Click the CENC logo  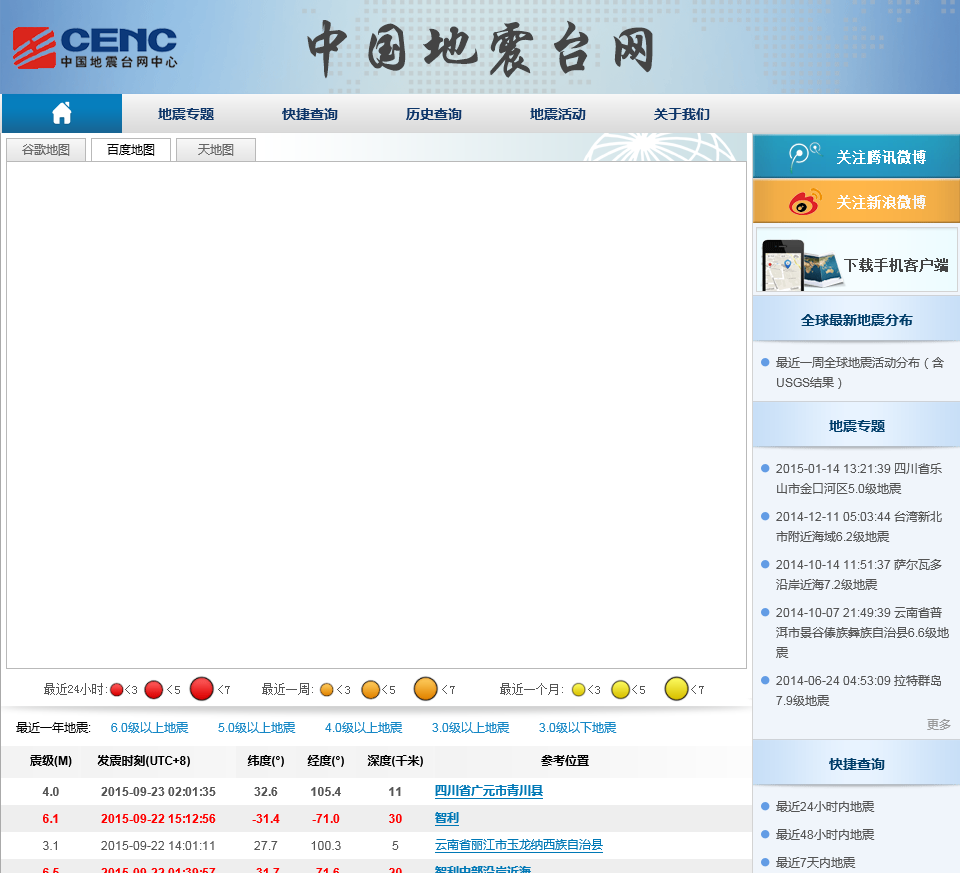tap(95, 47)
